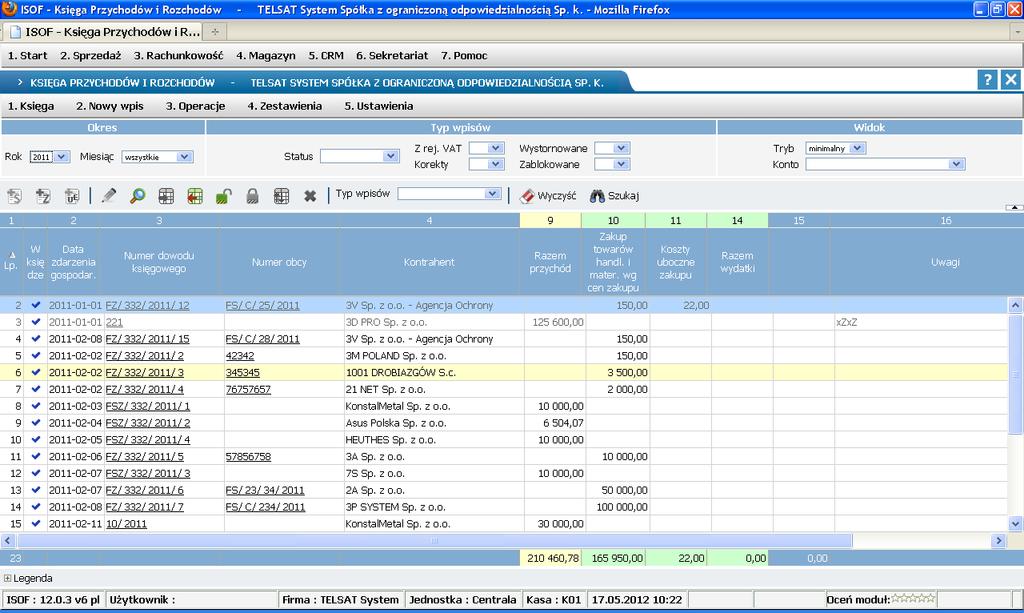The width and height of the screenshot is (1024, 613).
Task: Click the pencil edit icon
Action: (109, 196)
